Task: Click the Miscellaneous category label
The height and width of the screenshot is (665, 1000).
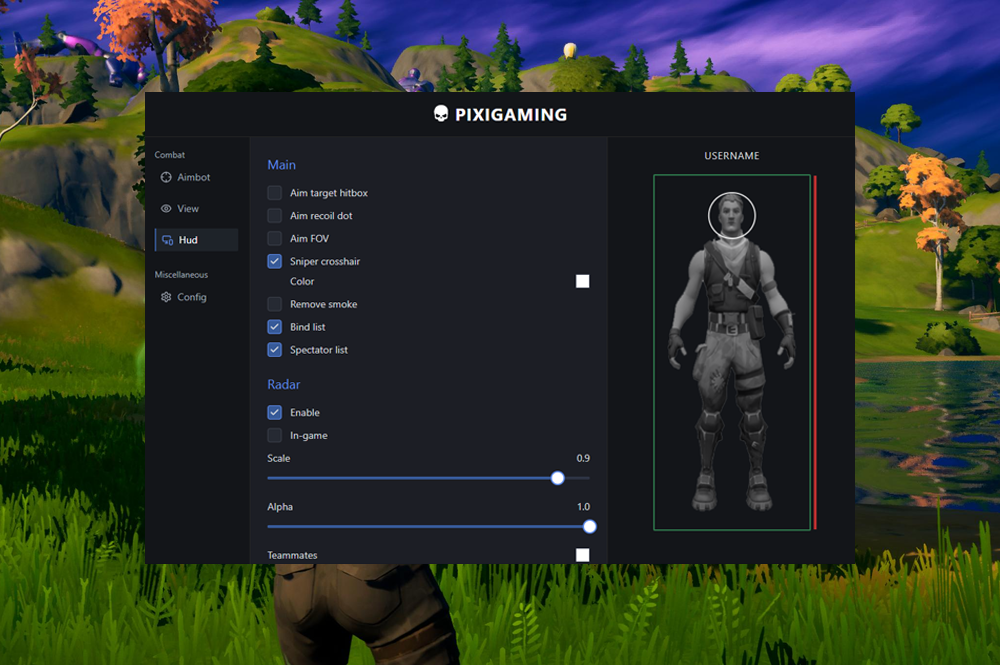Action: coord(181,275)
